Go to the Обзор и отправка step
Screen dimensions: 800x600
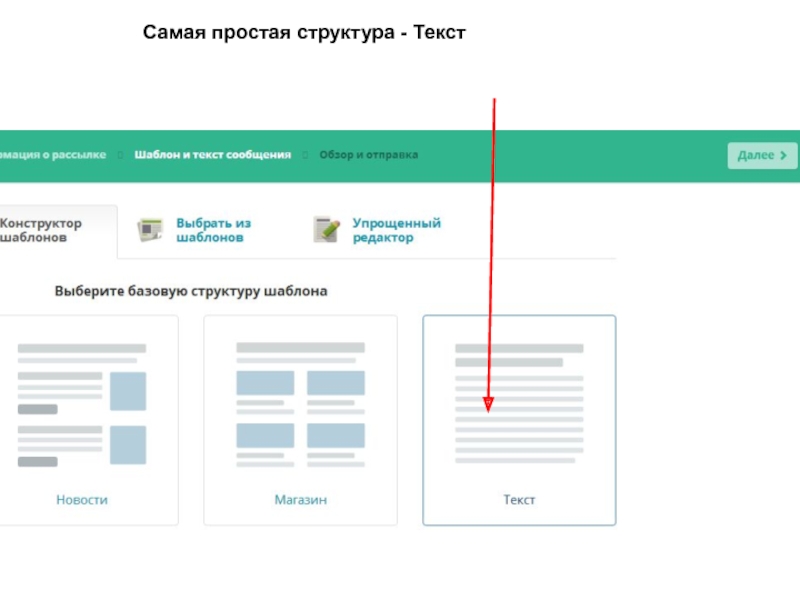[368, 155]
